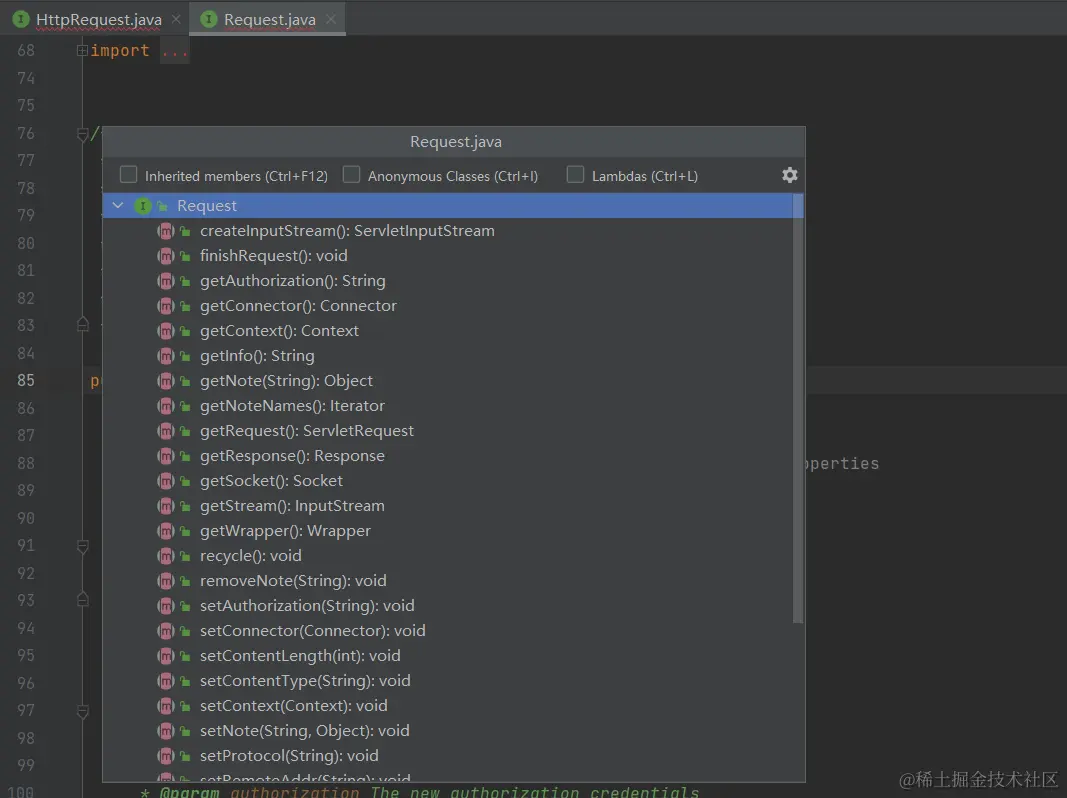
Task: Click method icon of setAuthorization(String)
Action: 166,606
